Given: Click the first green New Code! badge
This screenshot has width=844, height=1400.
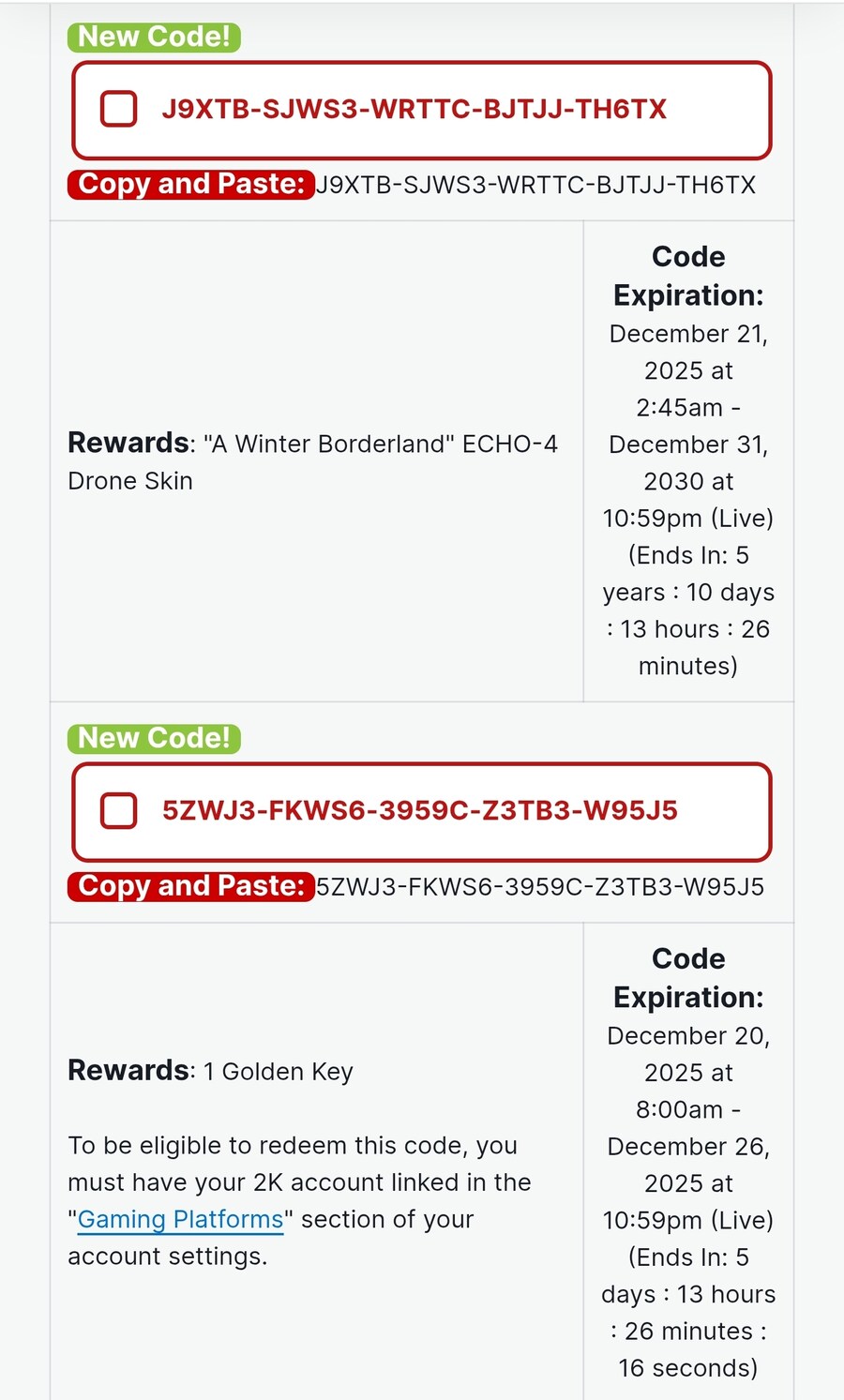Looking at the screenshot, I should 154,37.
